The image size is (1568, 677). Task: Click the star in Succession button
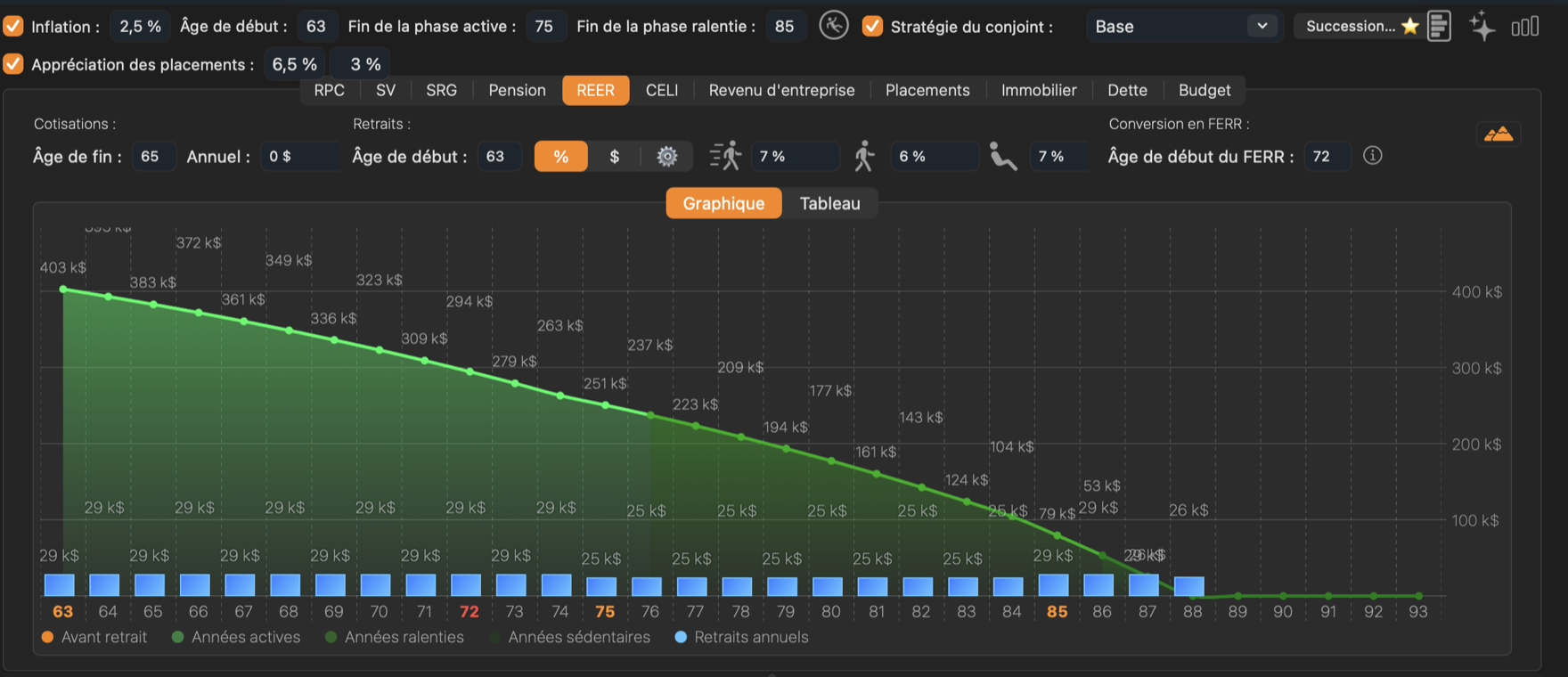point(1409,26)
